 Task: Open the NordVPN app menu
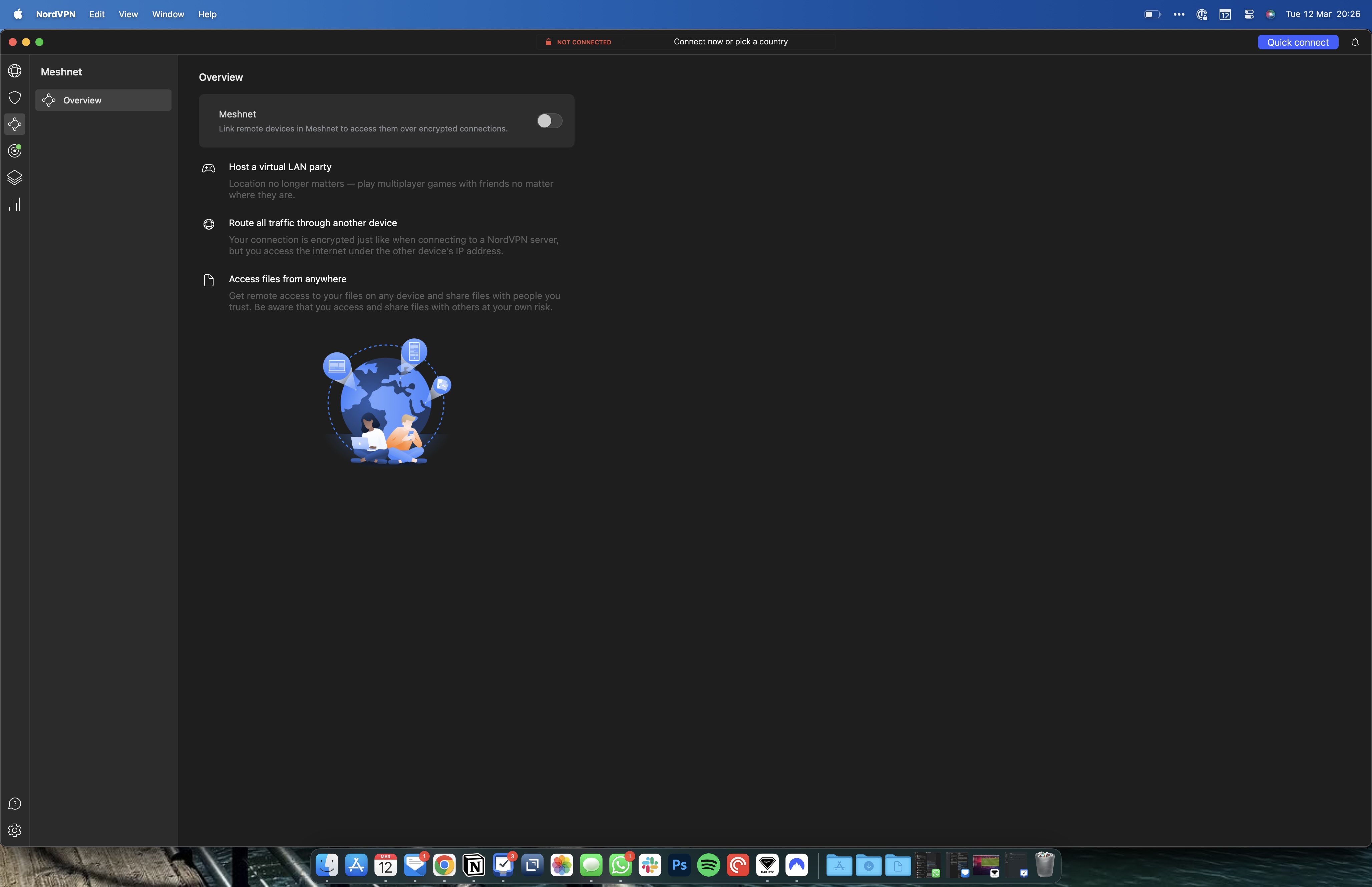[55, 14]
